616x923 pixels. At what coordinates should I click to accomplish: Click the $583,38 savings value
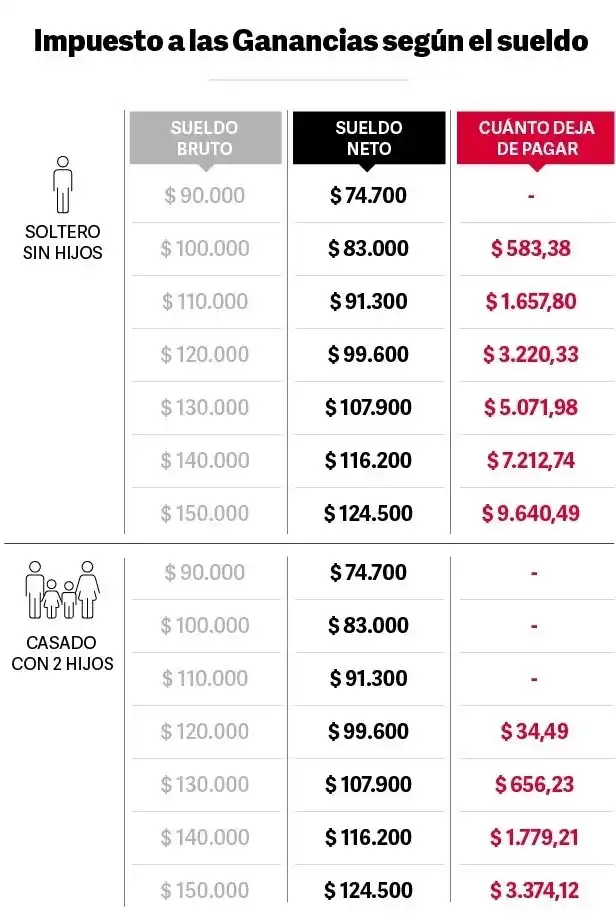coord(530,248)
